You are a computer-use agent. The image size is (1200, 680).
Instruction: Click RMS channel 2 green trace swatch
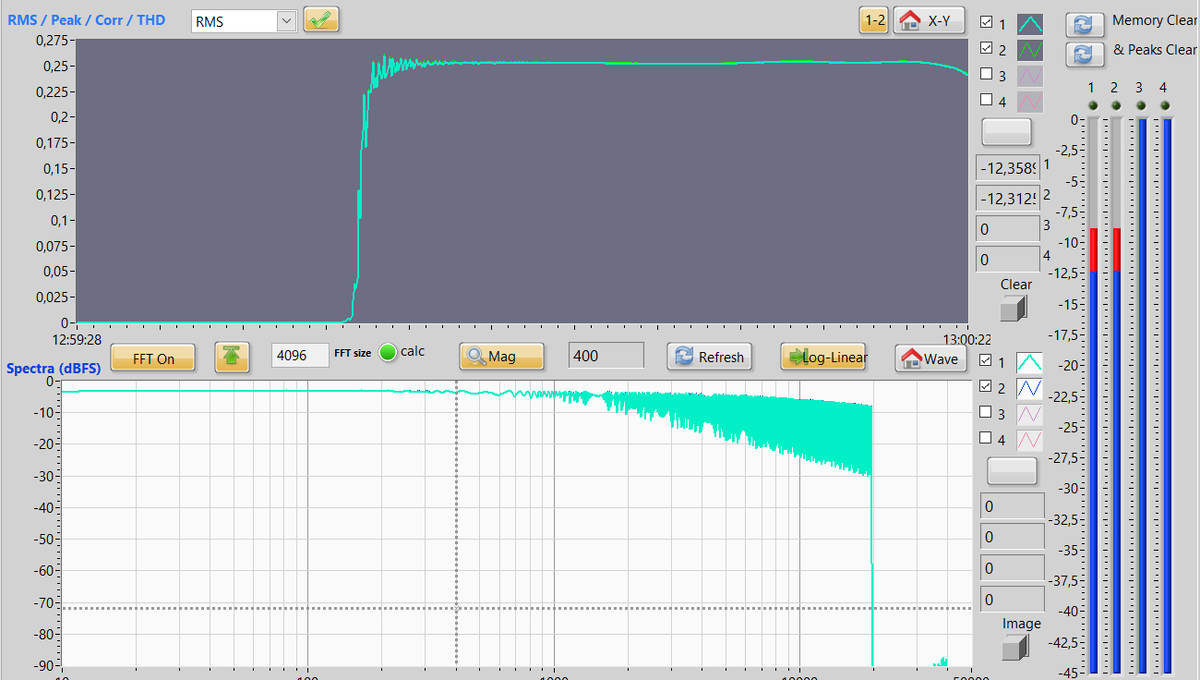pos(1030,49)
